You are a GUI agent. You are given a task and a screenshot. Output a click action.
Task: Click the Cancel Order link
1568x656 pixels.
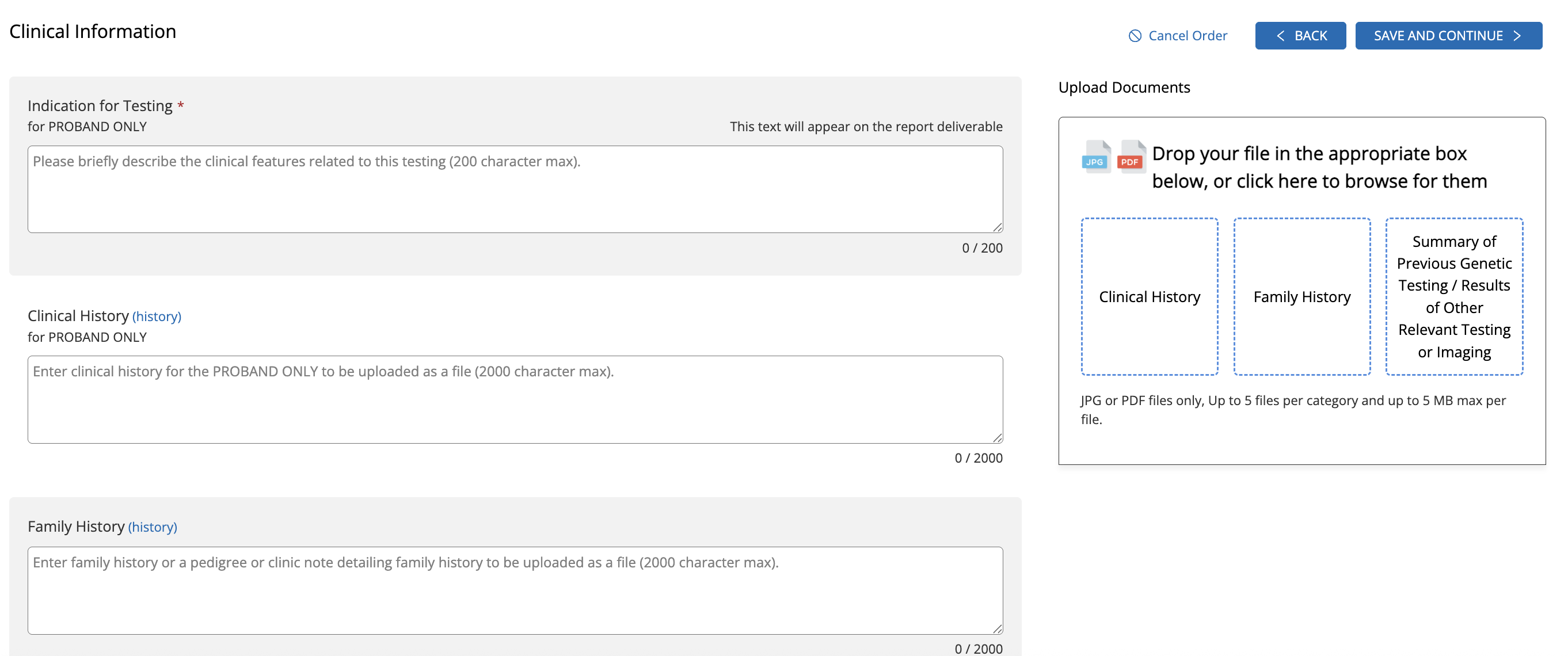click(1177, 36)
